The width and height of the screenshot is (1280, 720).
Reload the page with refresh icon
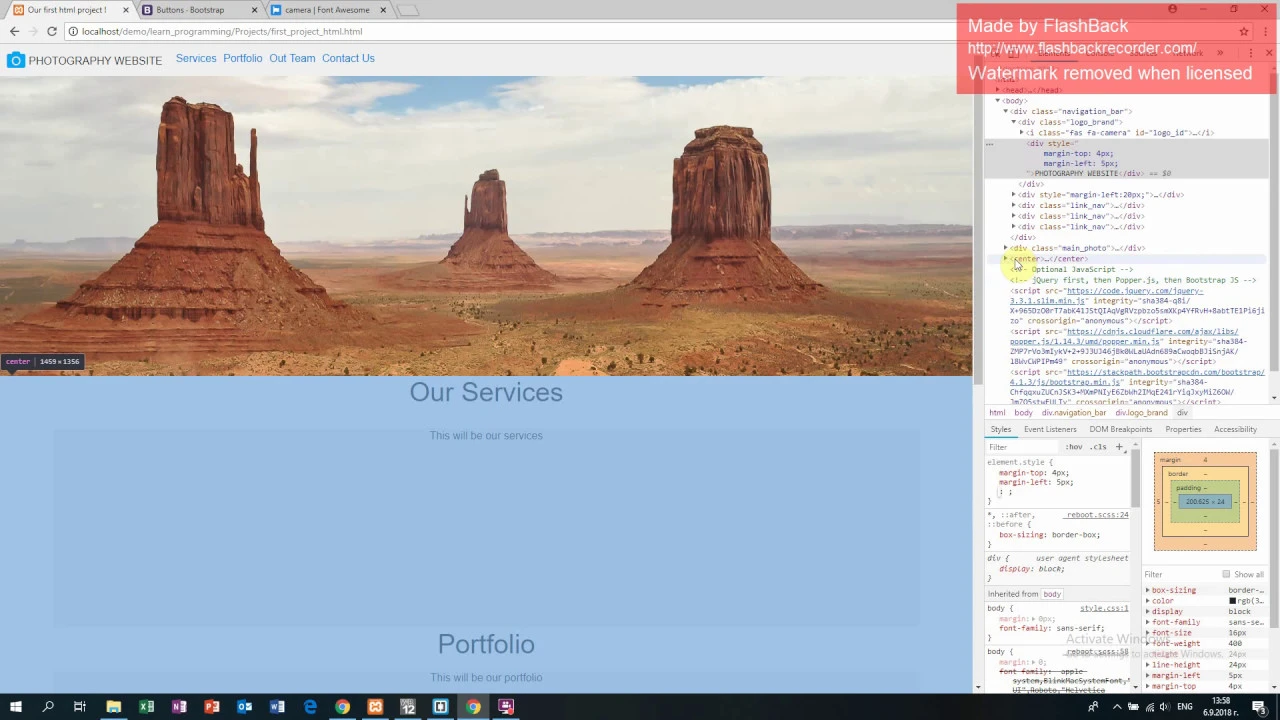pos(52,31)
